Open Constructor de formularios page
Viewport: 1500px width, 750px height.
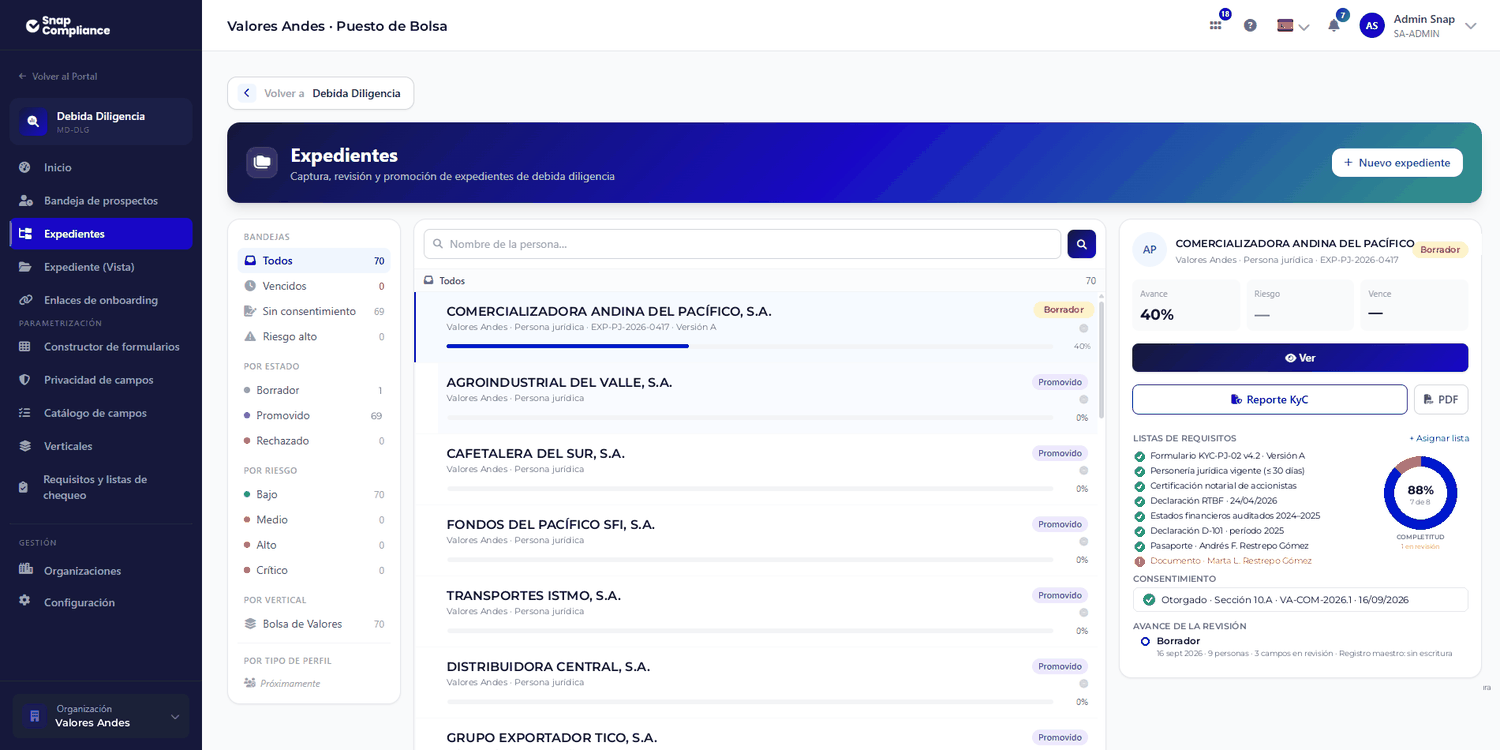[101, 347]
